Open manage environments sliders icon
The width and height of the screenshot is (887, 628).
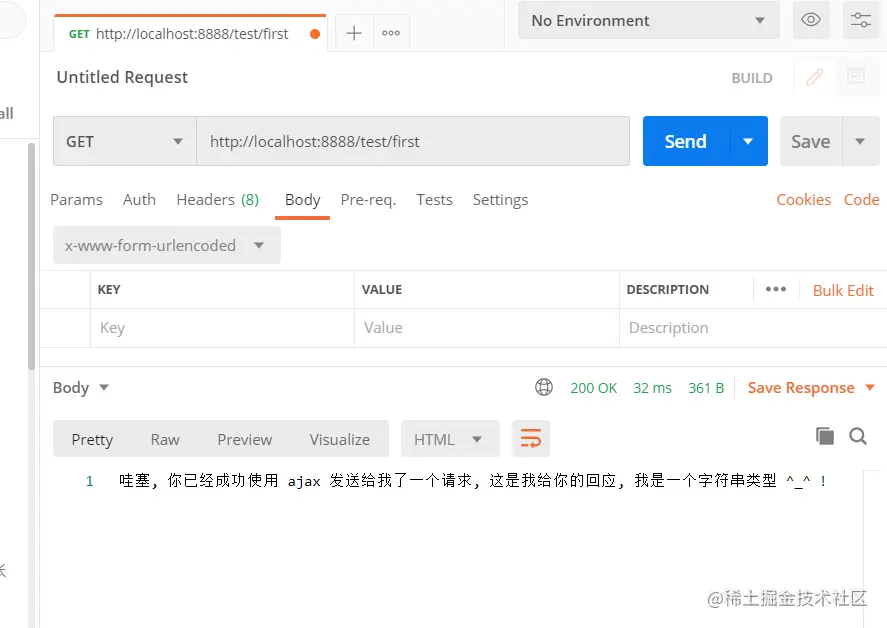pyautogui.click(x=861, y=20)
